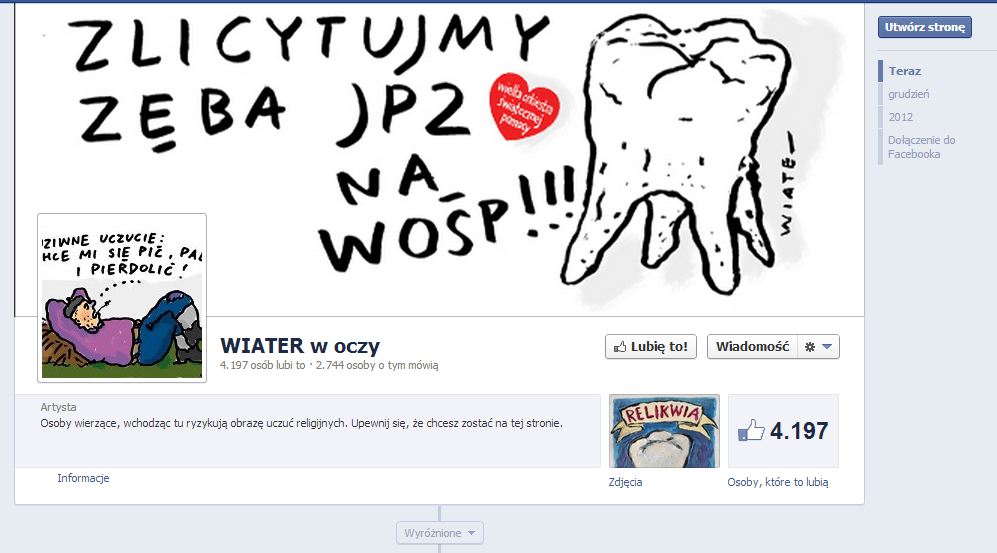Viewport: 997px width, 553px height.
Task: Open the RELIKWIA photos thumbnail
Action: pos(664,431)
